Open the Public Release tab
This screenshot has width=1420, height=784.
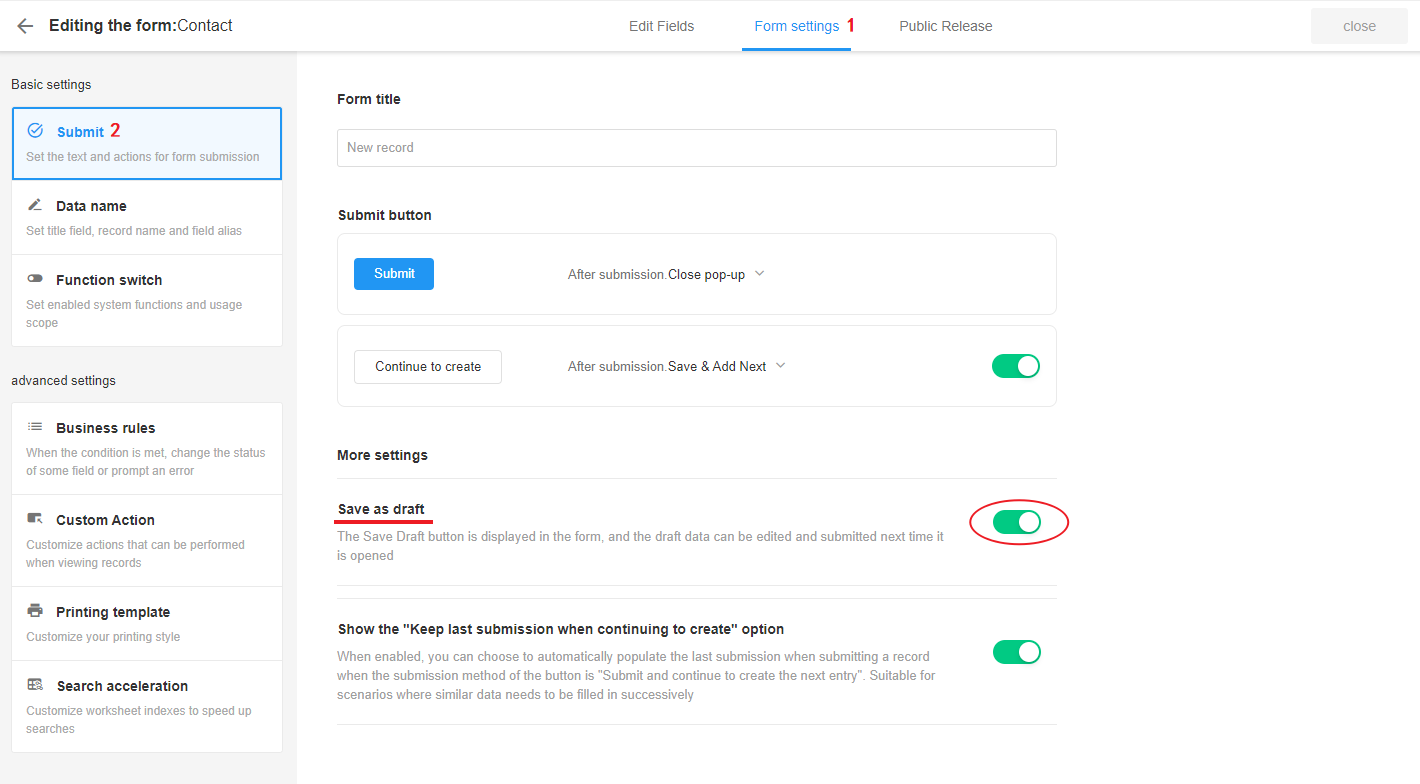[x=945, y=26]
